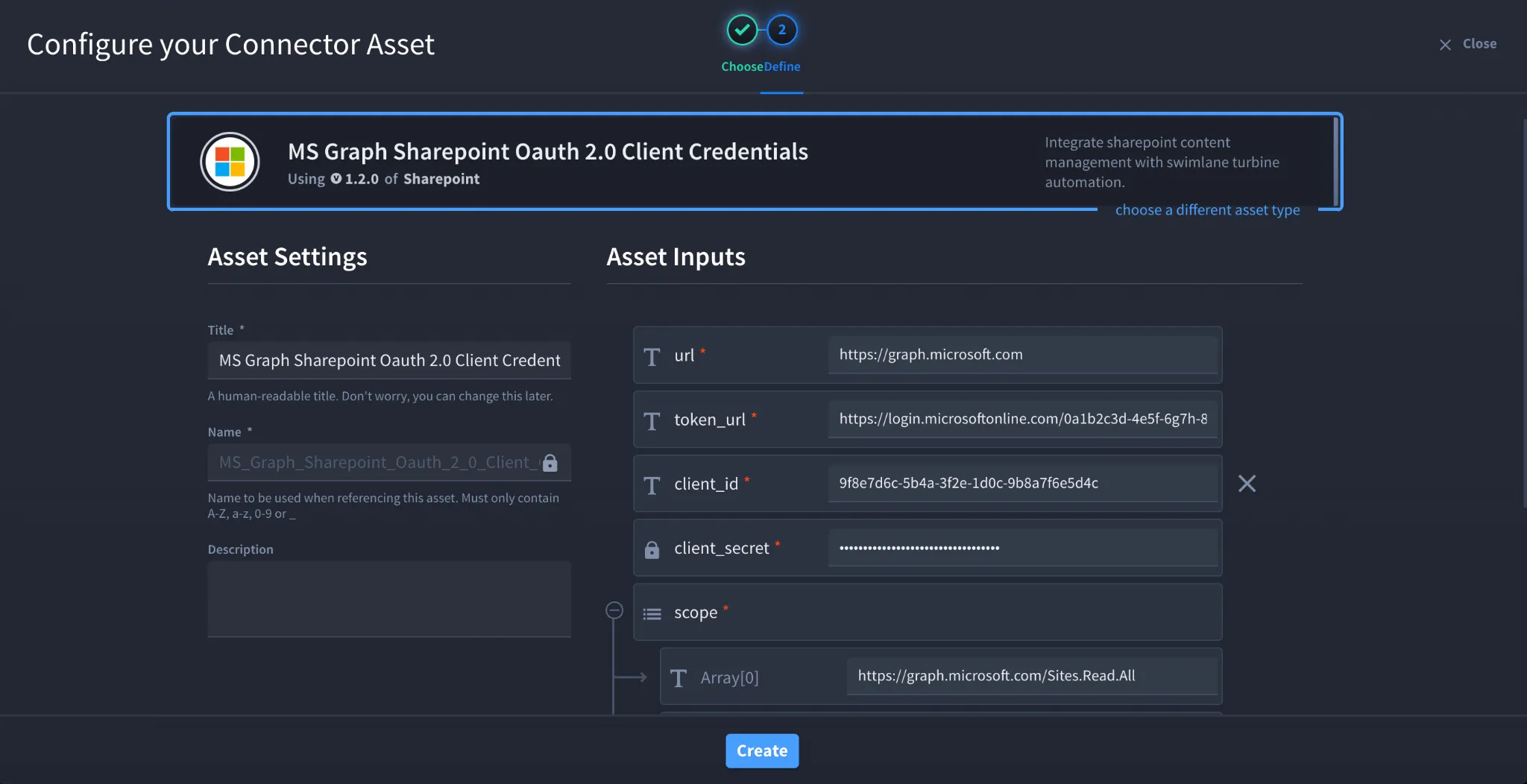Click the list icon beside scope
Image resolution: width=1527 pixels, height=784 pixels.
pyautogui.click(x=652, y=614)
